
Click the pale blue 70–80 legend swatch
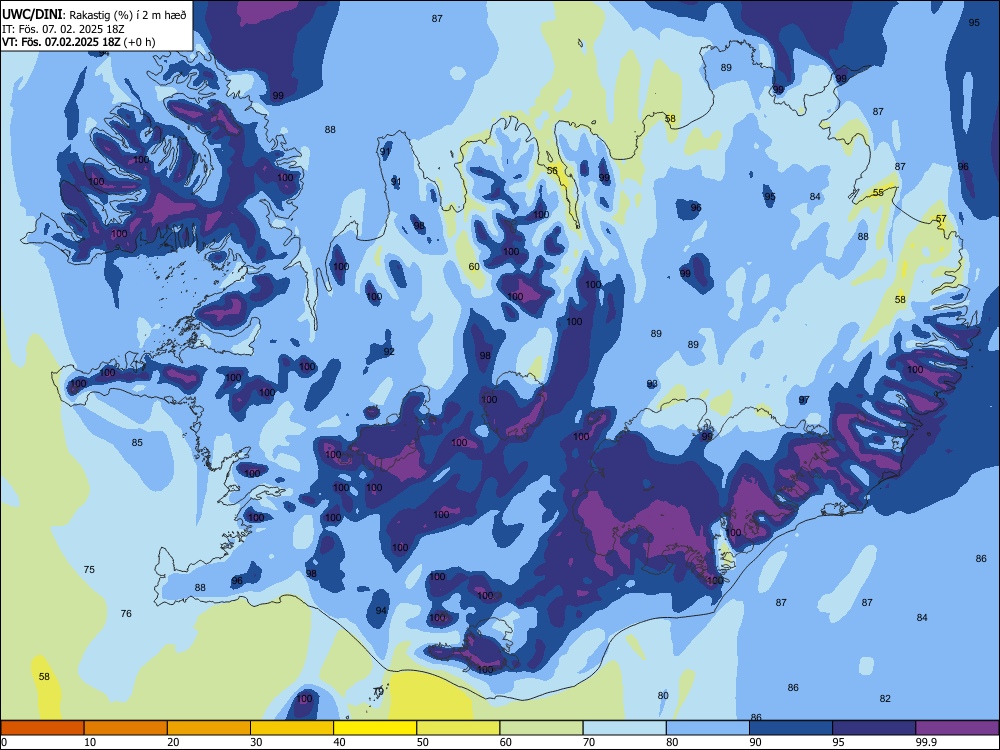624,728
